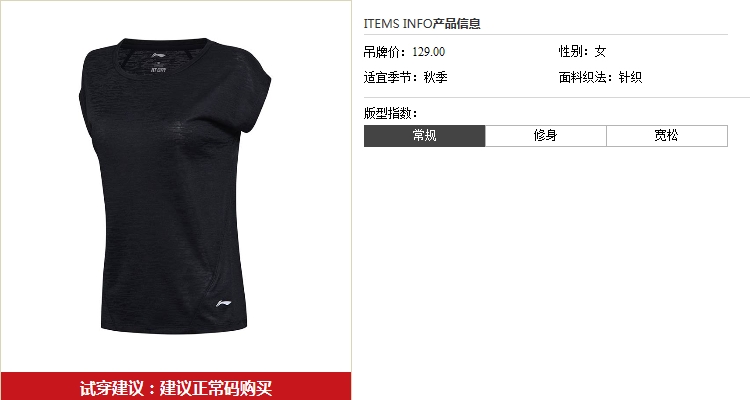Click the Li-Ning logo on shirt hem
750x400 pixels.
pos(223,303)
